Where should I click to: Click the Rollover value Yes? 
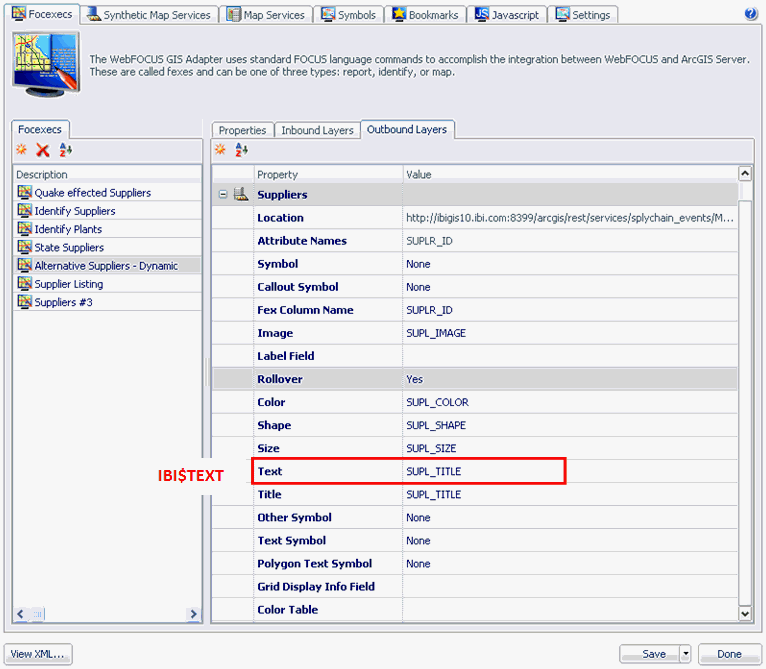[570, 379]
